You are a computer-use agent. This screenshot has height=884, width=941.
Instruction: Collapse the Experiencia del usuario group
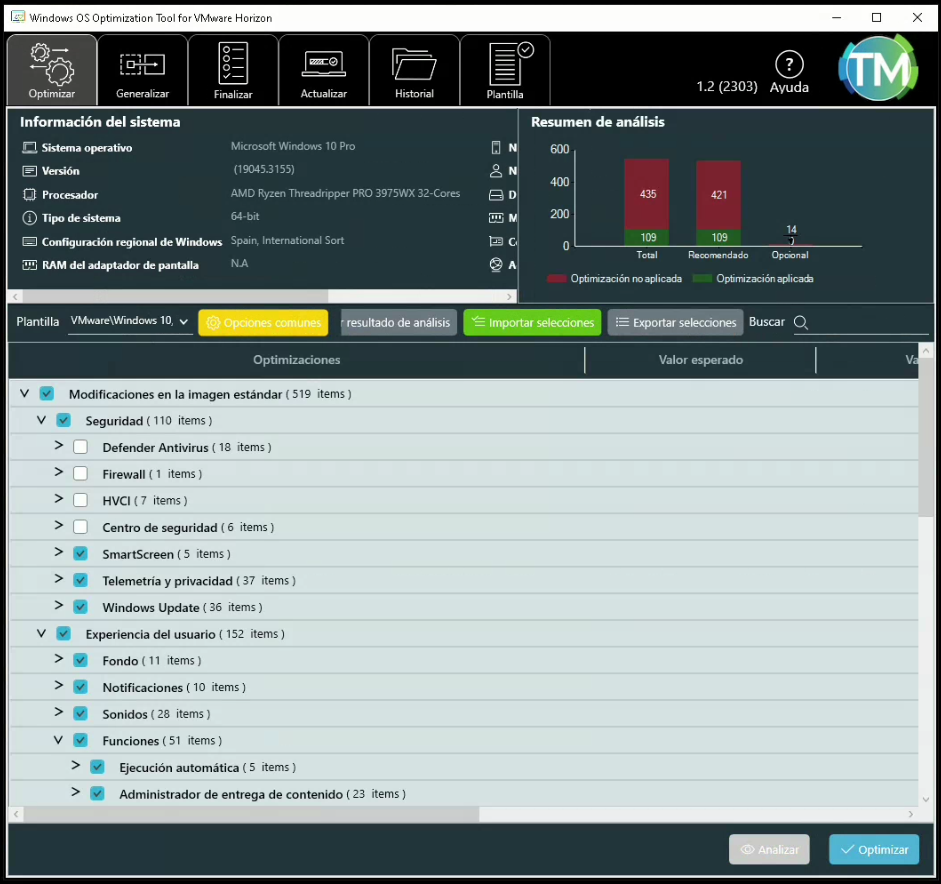[42, 633]
